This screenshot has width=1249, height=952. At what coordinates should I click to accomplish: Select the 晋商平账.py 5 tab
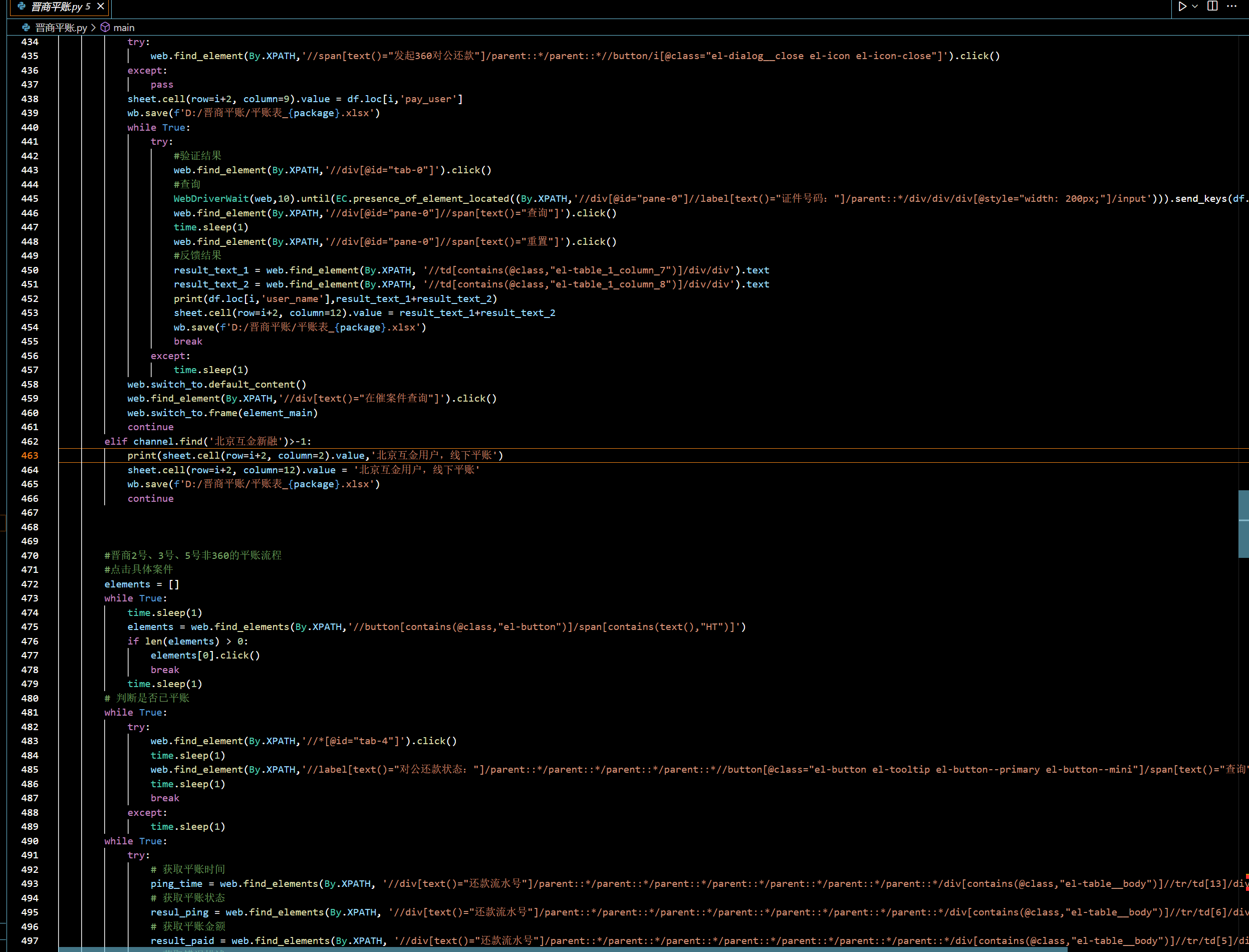pos(60,7)
